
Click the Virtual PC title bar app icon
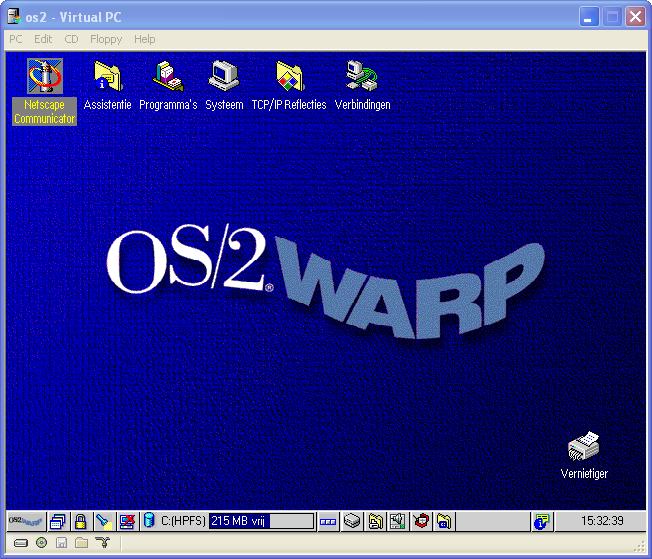14,16
